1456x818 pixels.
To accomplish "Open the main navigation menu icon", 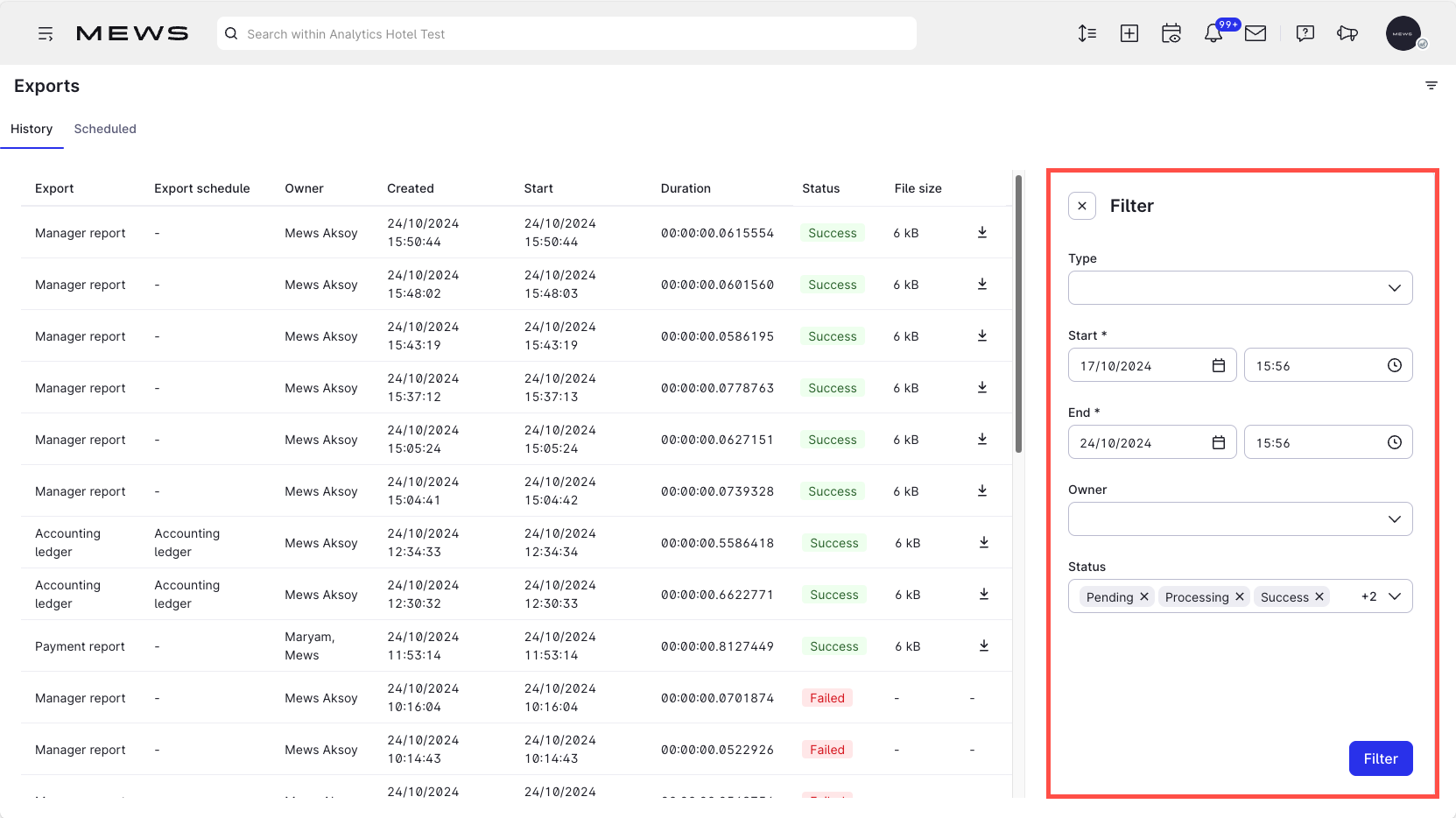I will click(x=46, y=33).
